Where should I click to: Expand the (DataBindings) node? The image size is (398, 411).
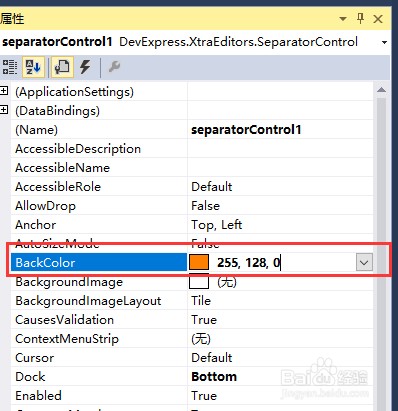[x=4, y=110]
